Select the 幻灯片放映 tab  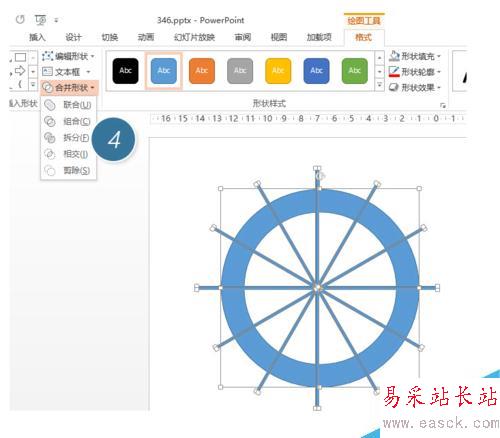coord(194,37)
